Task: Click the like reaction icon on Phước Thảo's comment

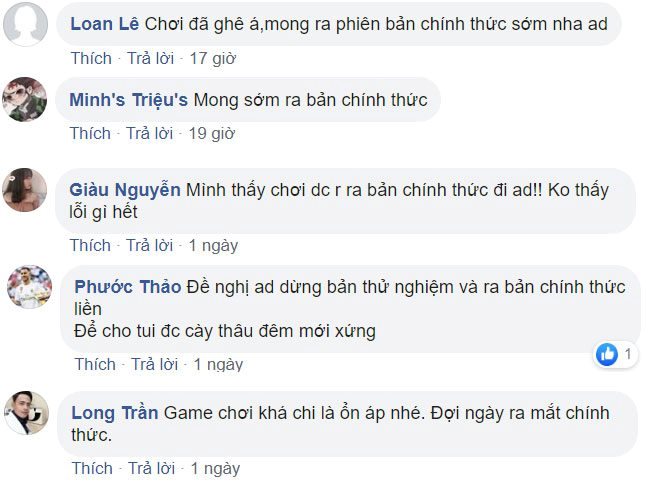Action: (607, 354)
